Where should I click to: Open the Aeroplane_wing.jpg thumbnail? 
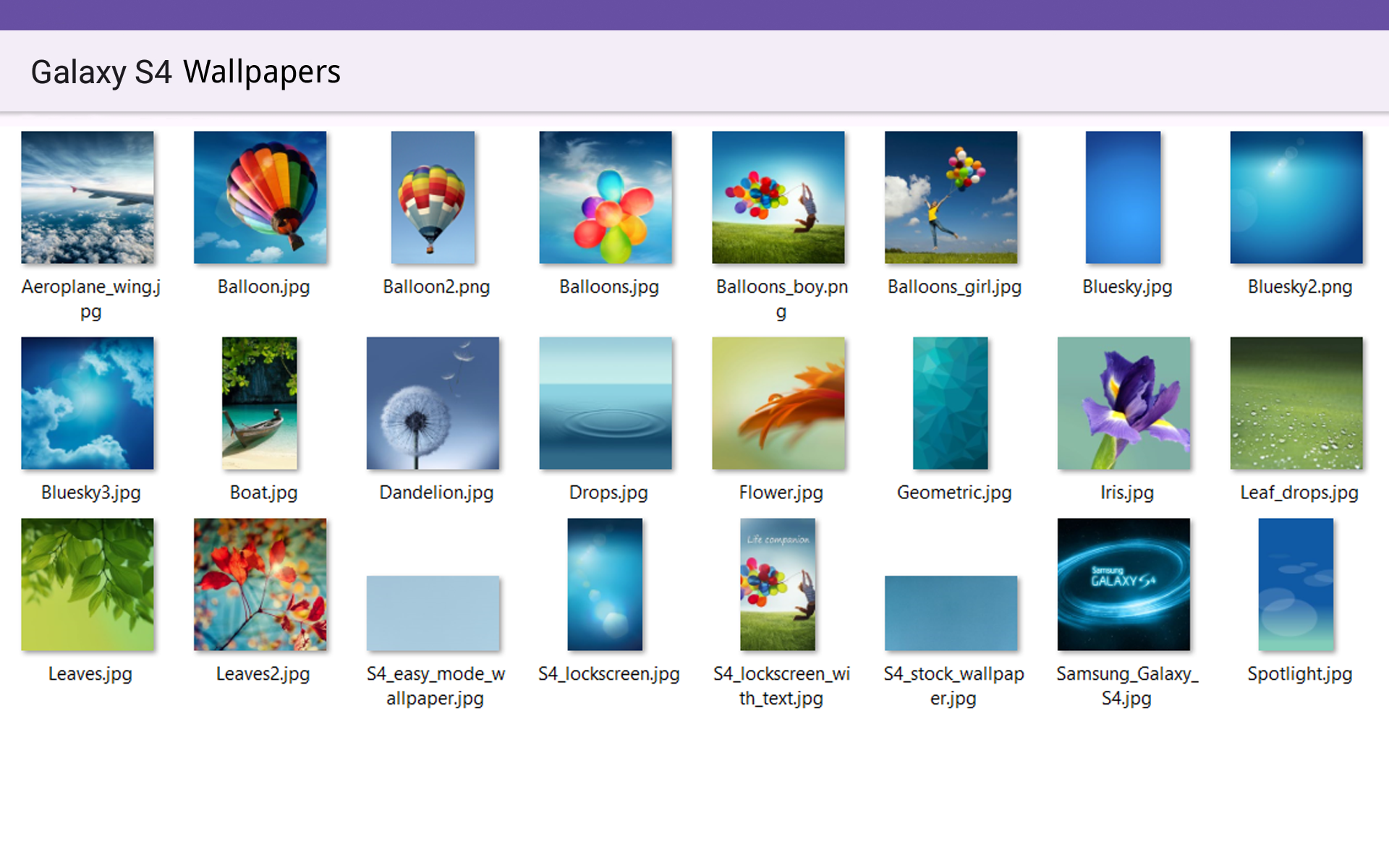coord(88,197)
